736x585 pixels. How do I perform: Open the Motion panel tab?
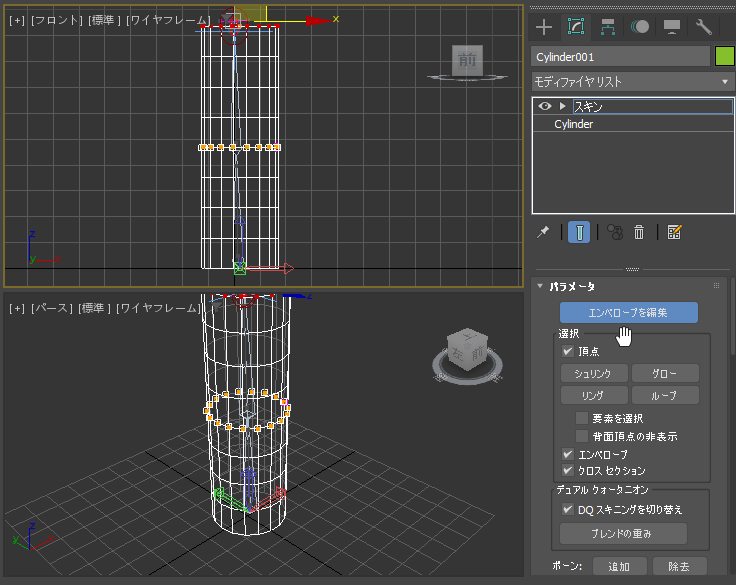pyautogui.click(x=640, y=27)
